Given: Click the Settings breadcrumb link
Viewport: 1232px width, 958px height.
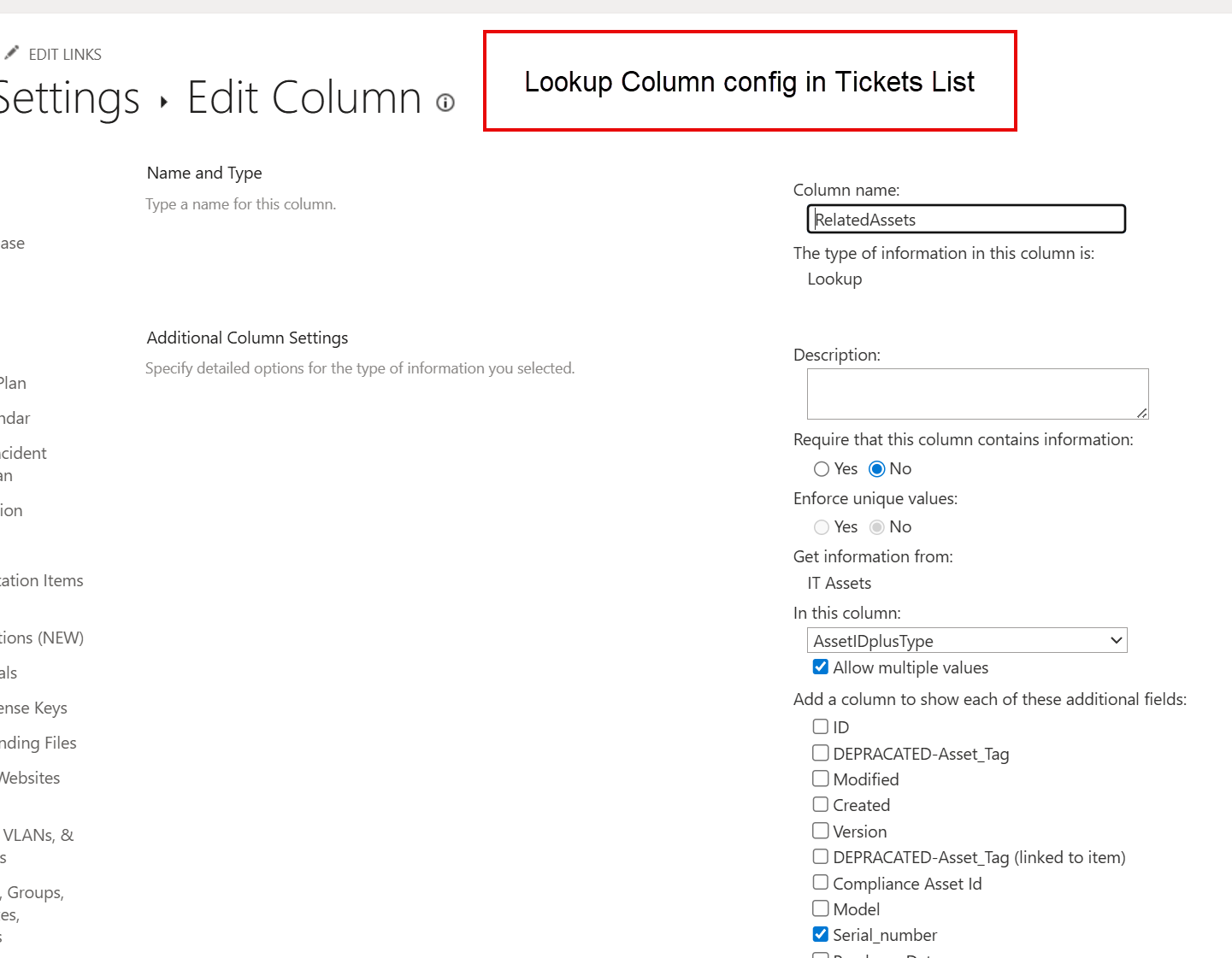Looking at the screenshot, I should coord(68,98).
